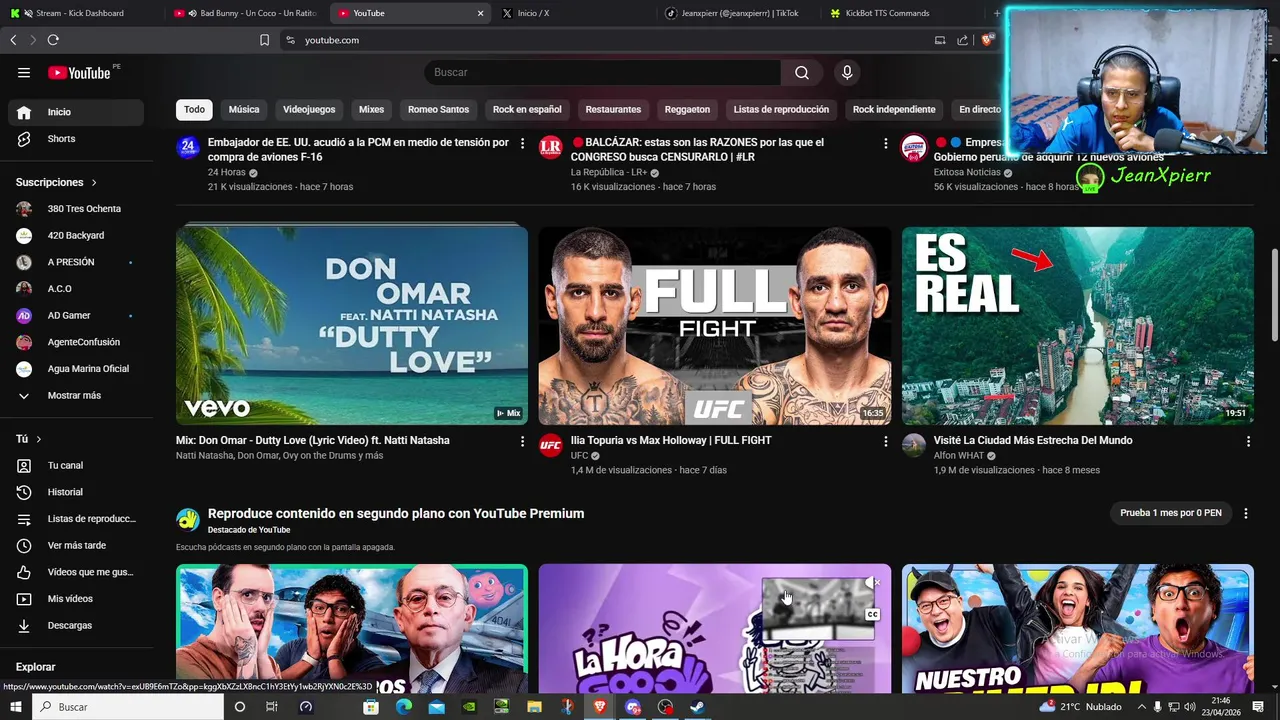The height and width of the screenshot is (720, 1280).
Task: Select the Reggaeton filter chip
Action: [687, 109]
